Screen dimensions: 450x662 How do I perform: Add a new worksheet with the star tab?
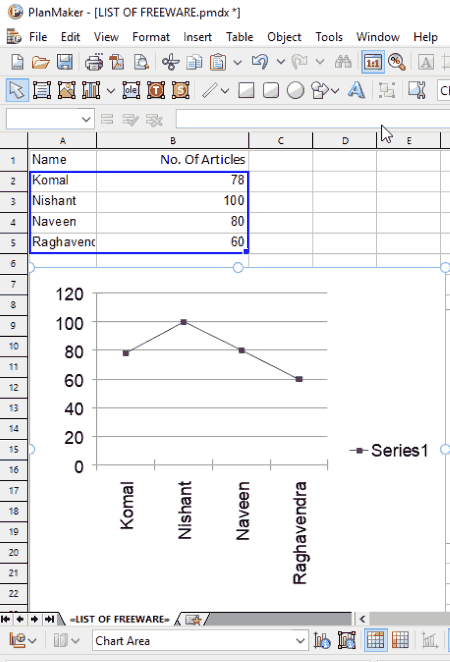[x=194, y=619]
